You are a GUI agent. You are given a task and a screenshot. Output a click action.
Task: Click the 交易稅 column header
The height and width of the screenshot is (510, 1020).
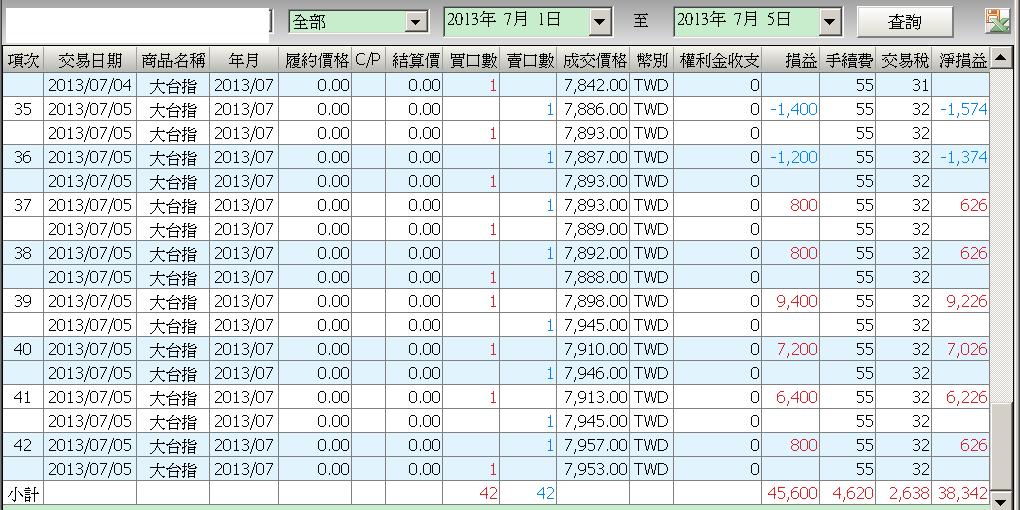point(904,60)
